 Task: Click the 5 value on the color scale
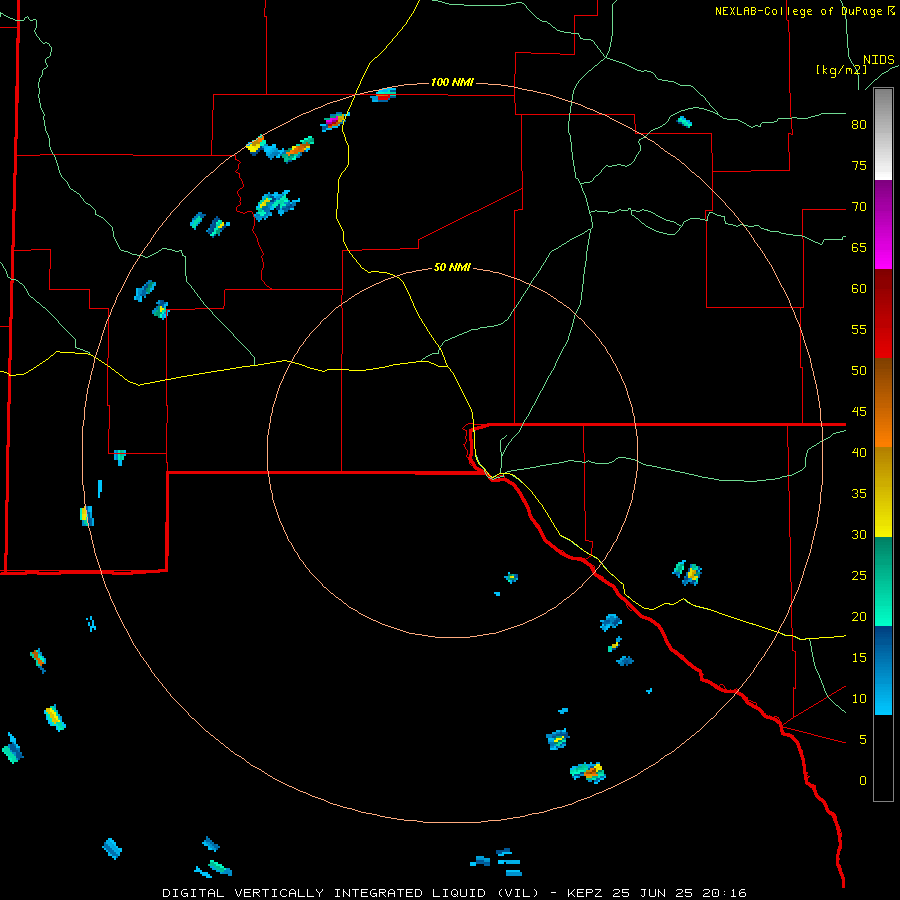coord(863,739)
